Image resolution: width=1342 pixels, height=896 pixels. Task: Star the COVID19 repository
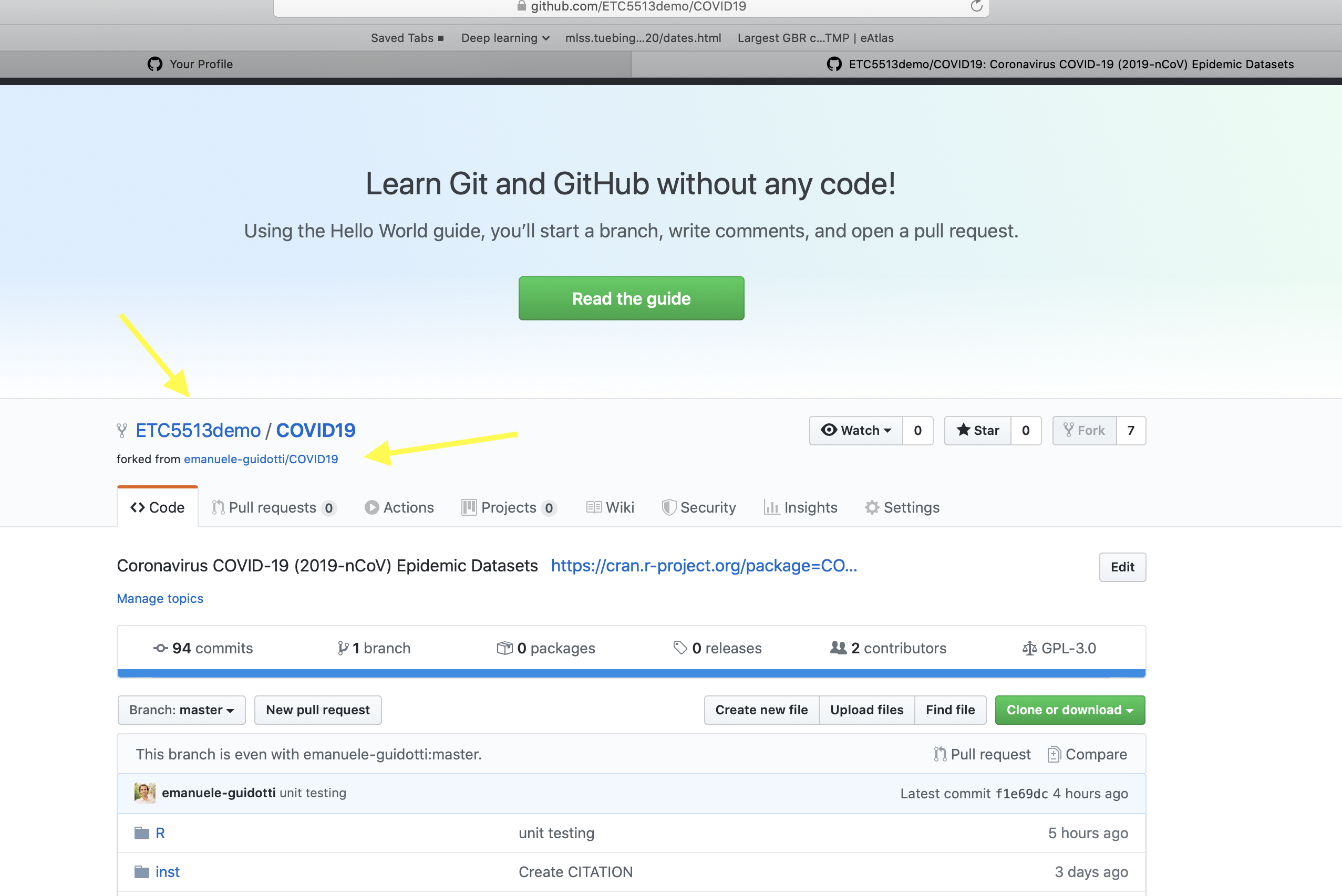pos(977,430)
